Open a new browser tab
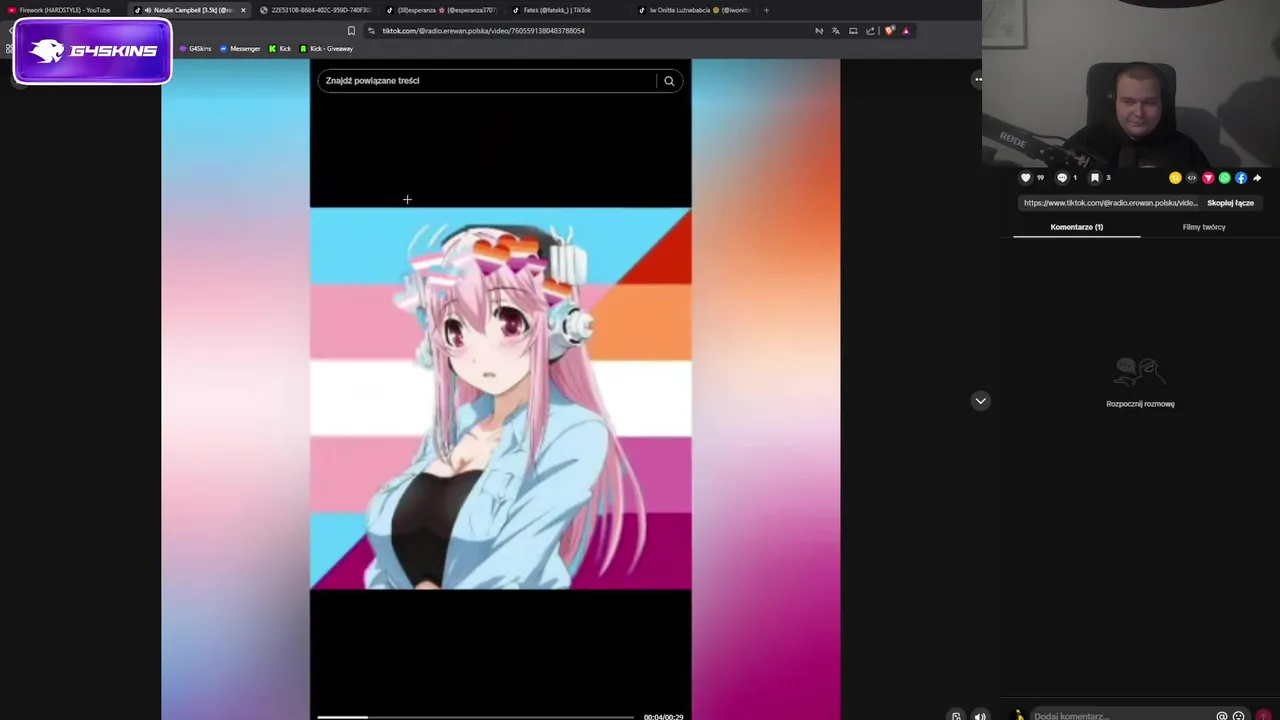The width and height of the screenshot is (1280, 720). 766,10
